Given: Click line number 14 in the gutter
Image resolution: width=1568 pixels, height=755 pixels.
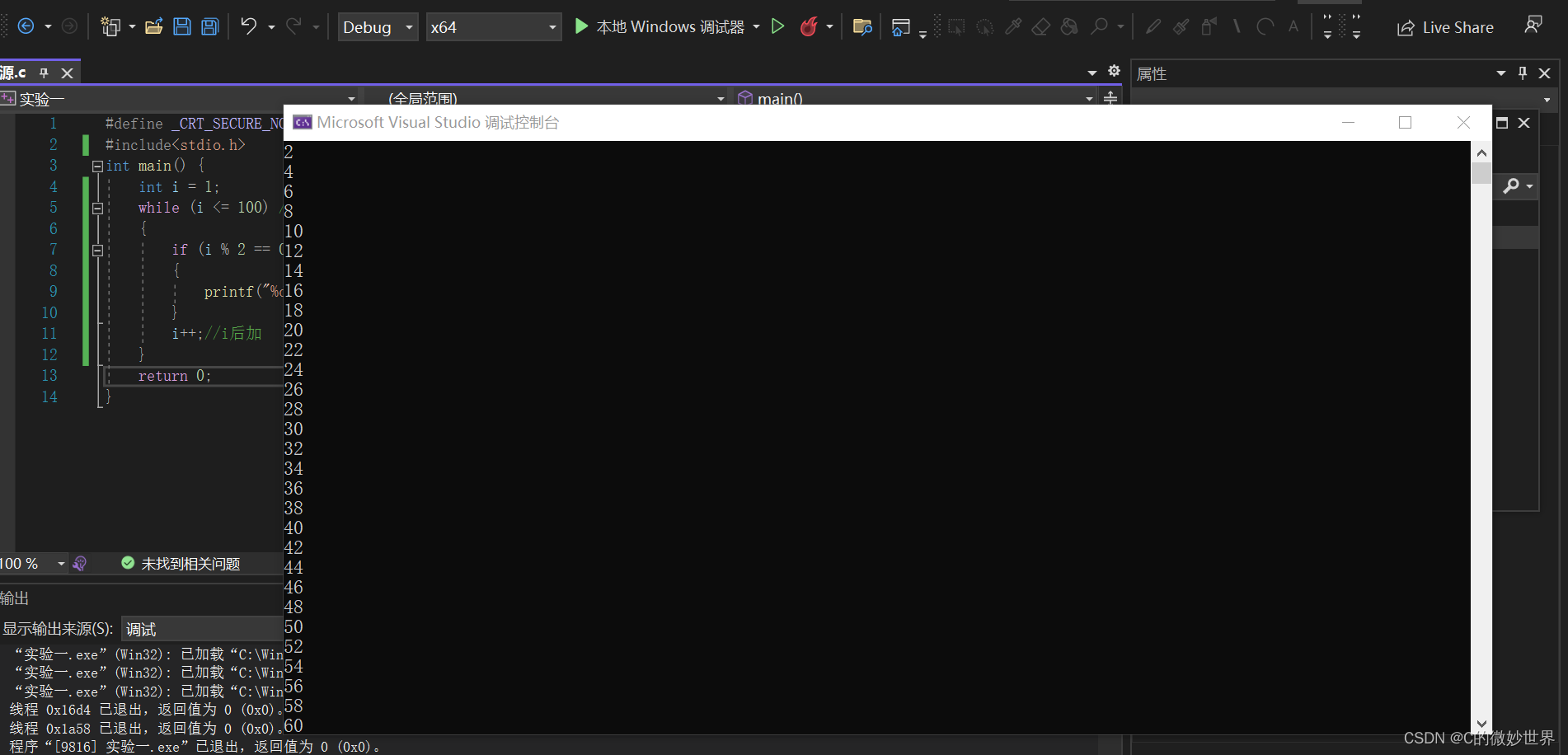Looking at the screenshot, I should pyautogui.click(x=49, y=397).
